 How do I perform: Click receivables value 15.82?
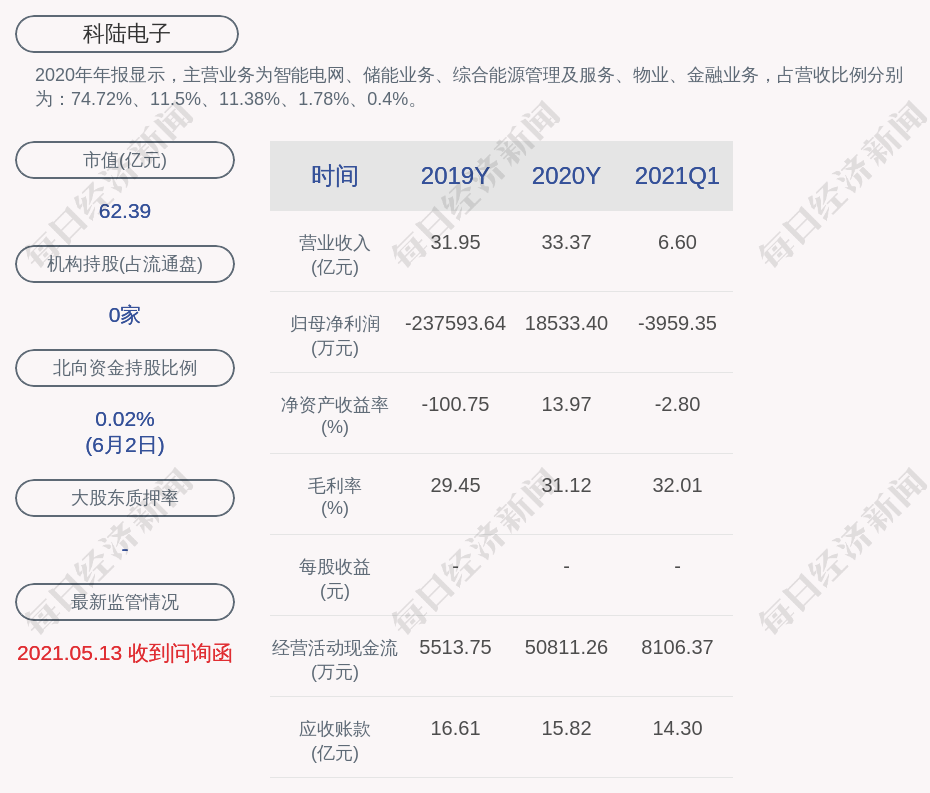(x=566, y=728)
